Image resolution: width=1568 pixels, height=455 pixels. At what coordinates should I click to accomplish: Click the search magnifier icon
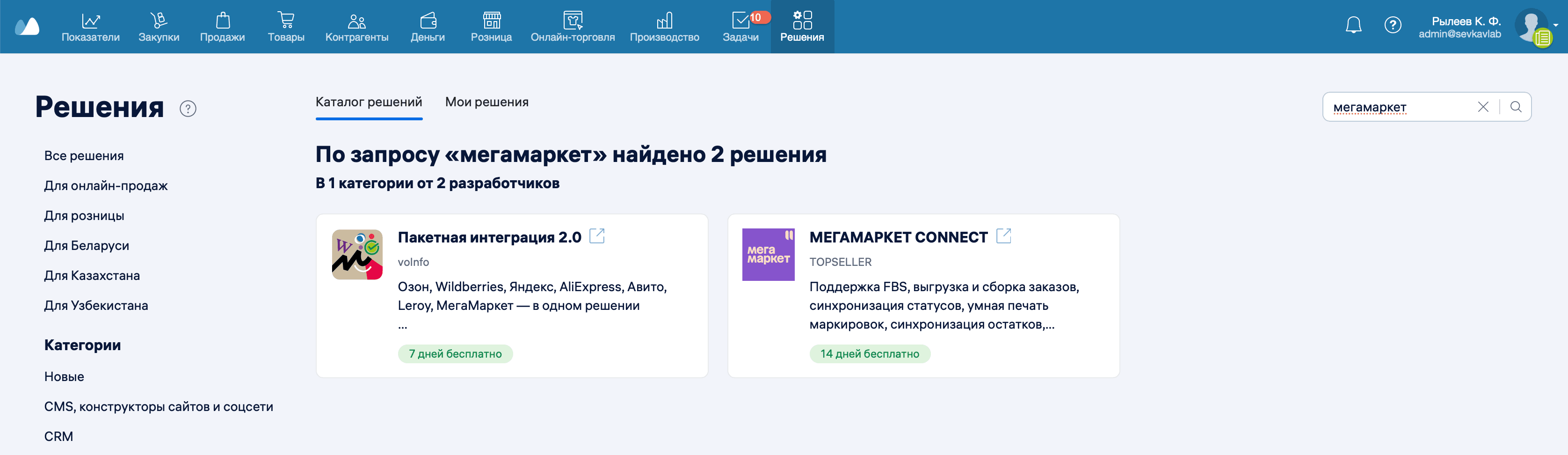1516,107
